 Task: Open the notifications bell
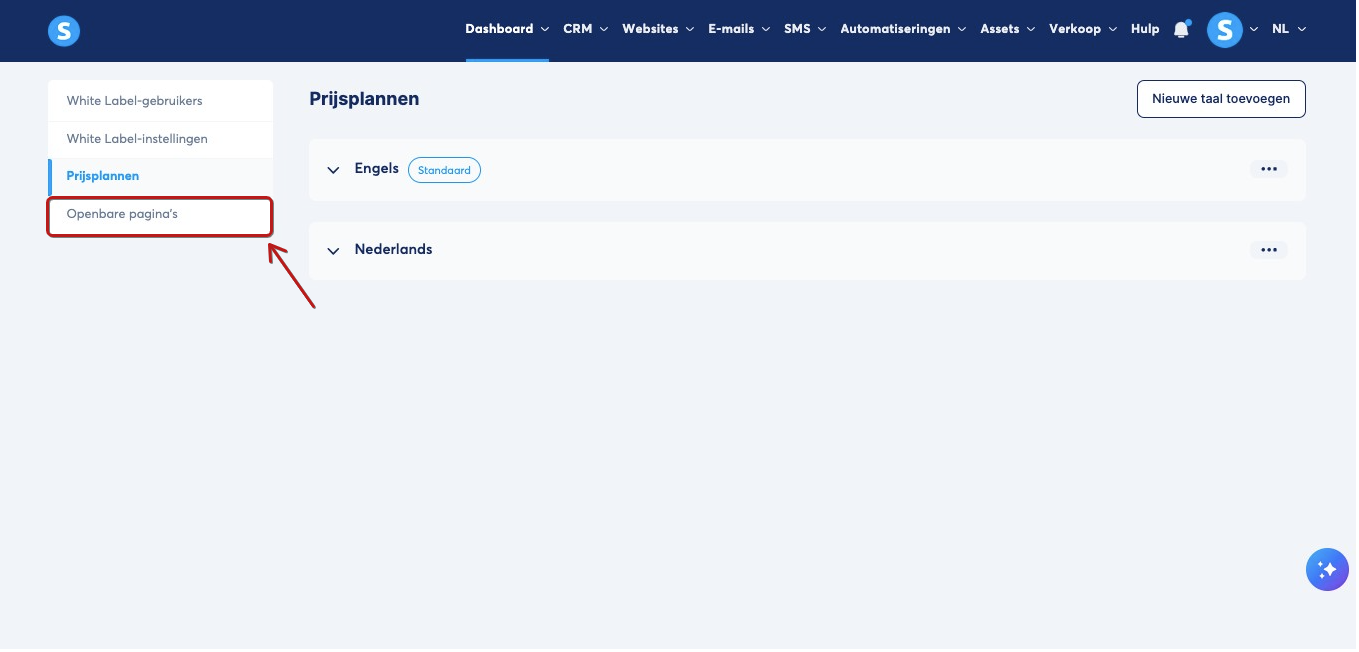(1181, 30)
